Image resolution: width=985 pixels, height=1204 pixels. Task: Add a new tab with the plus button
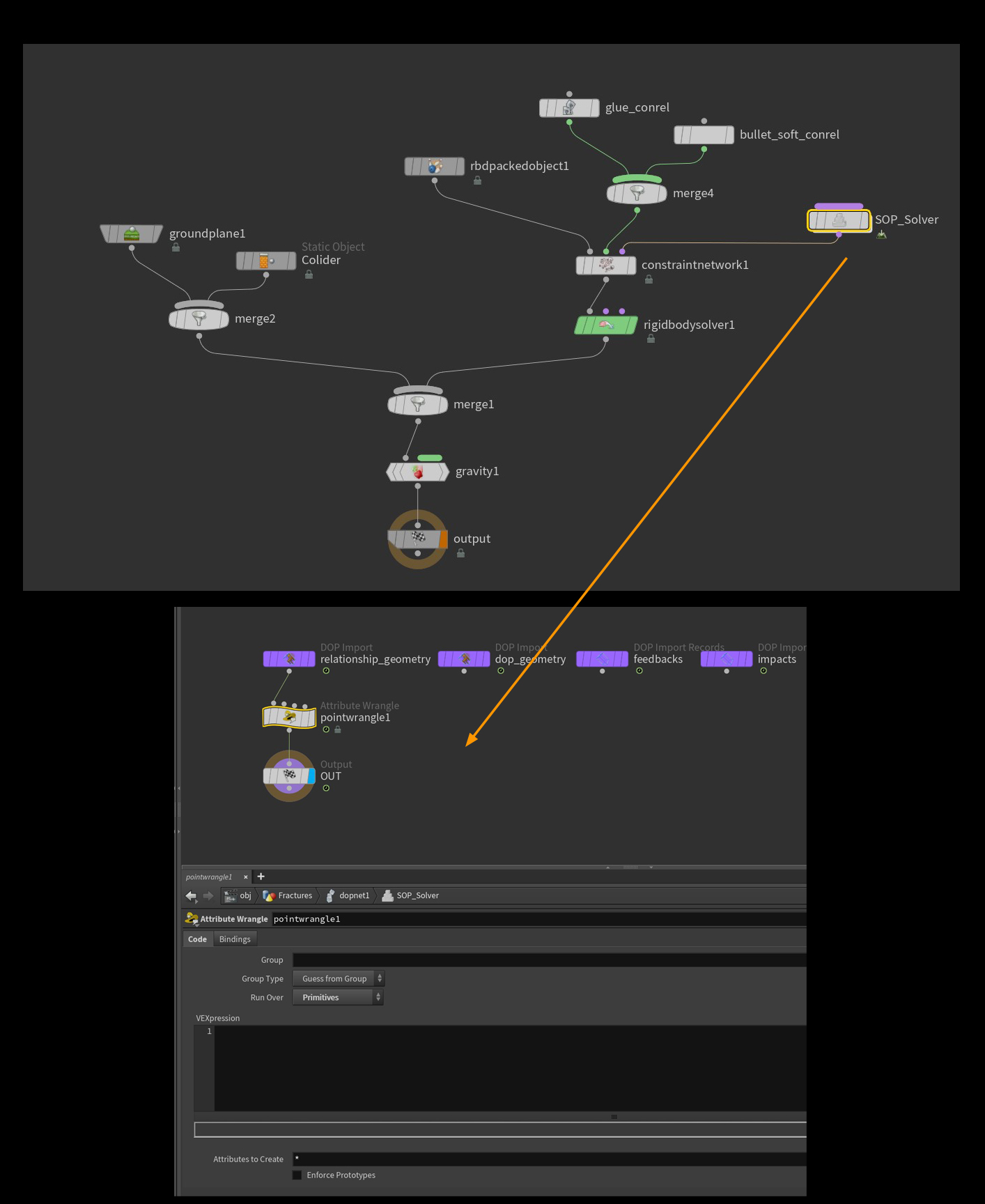pyautogui.click(x=261, y=877)
